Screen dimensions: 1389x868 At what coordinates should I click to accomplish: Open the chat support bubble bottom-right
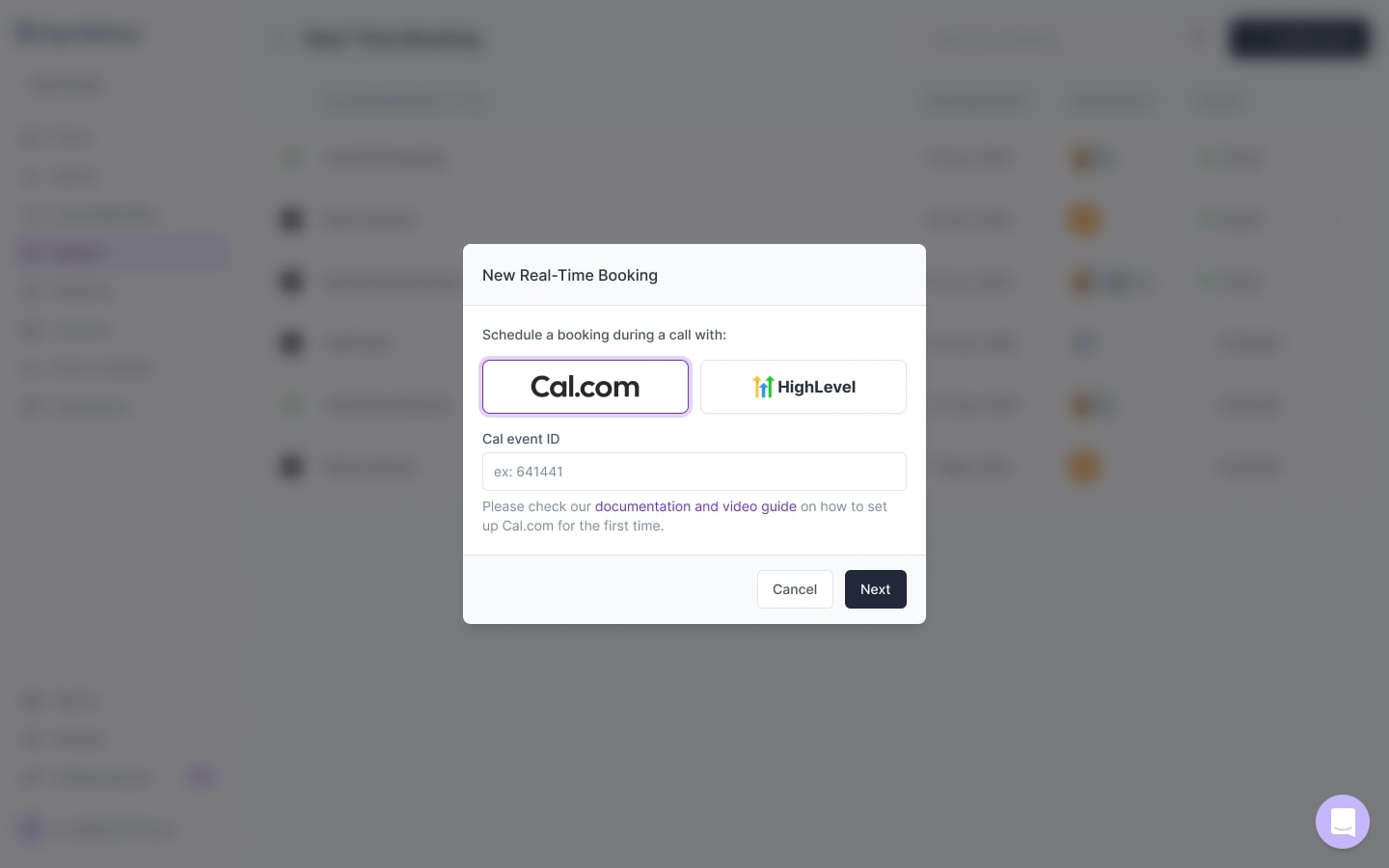1343,822
